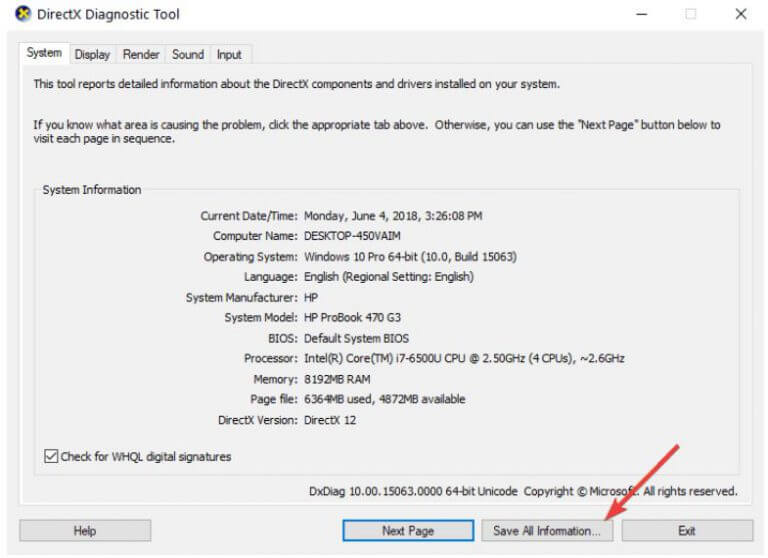Click the Default System BIOS value
768x558 pixels.
coord(356,339)
